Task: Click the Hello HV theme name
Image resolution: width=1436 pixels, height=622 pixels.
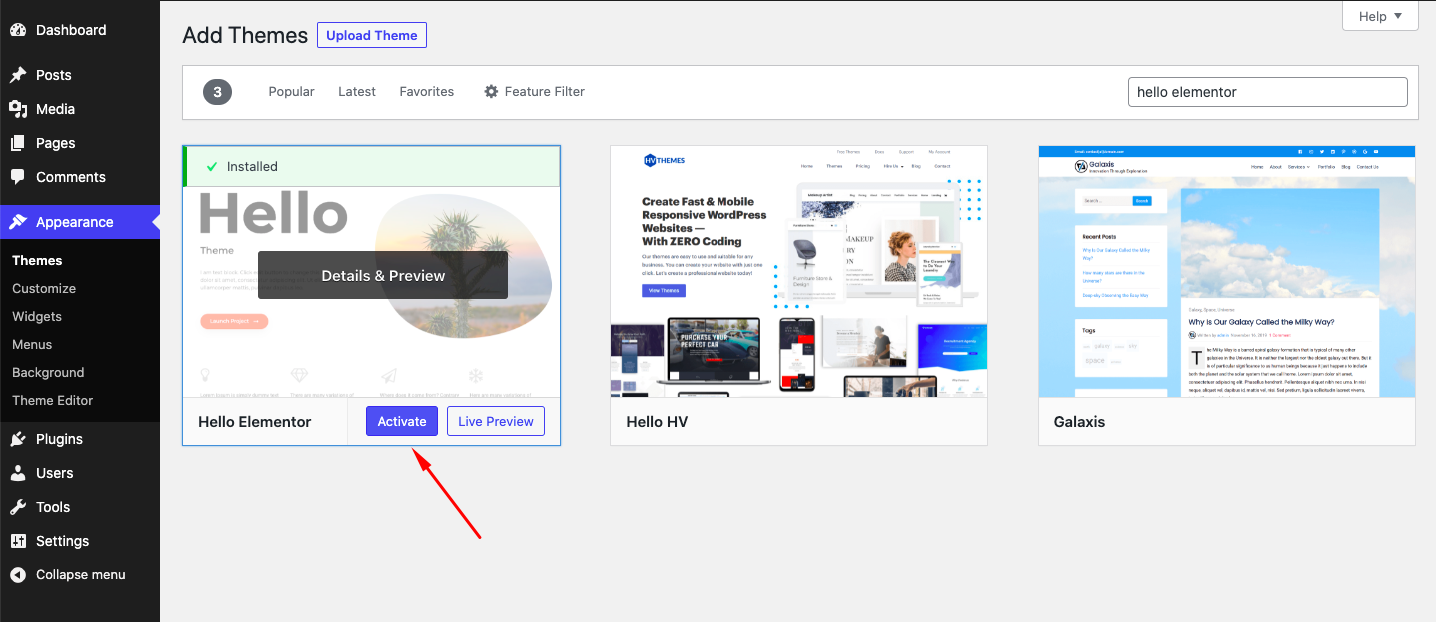Action: coord(657,422)
